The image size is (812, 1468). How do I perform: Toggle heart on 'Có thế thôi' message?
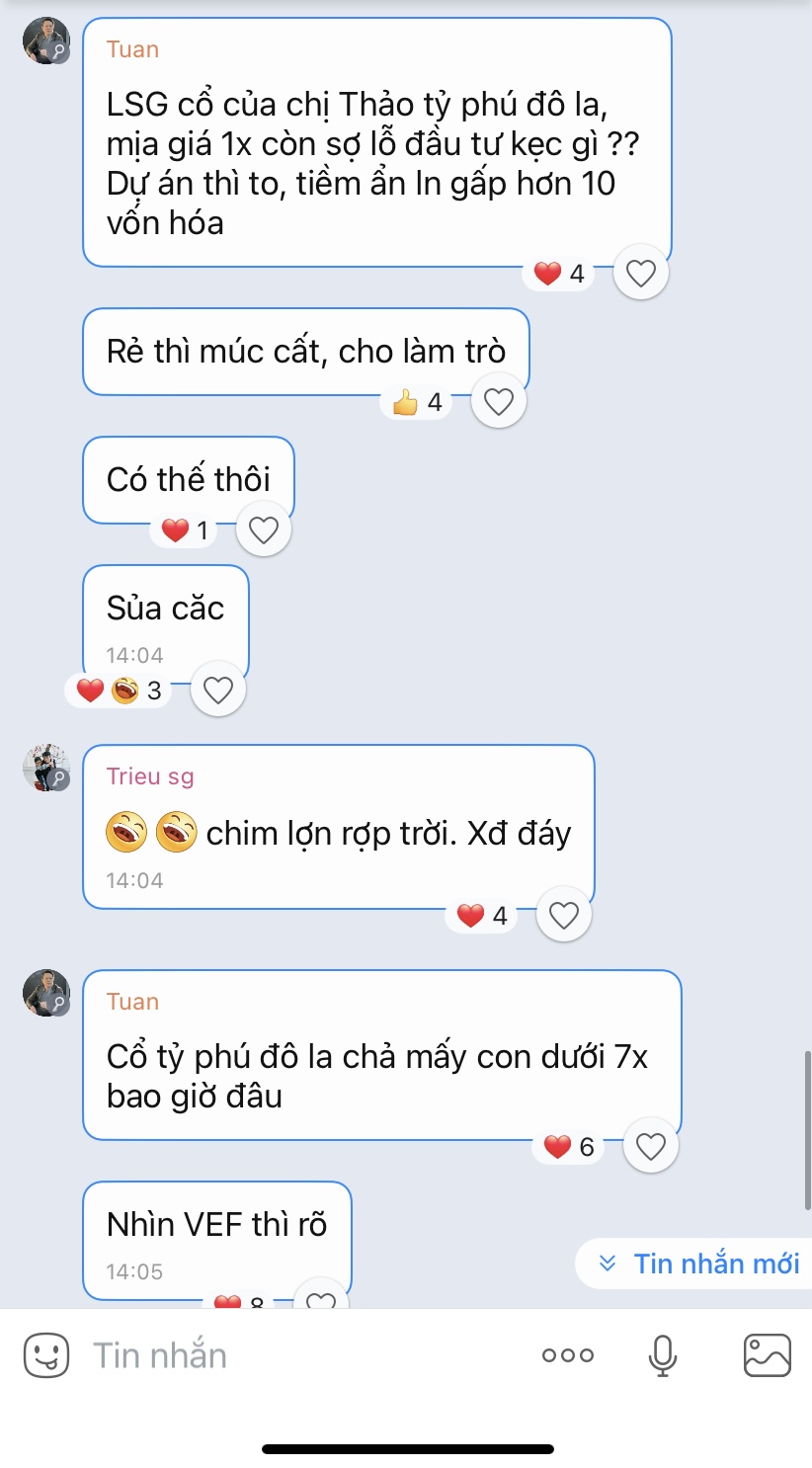tap(264, 530)
